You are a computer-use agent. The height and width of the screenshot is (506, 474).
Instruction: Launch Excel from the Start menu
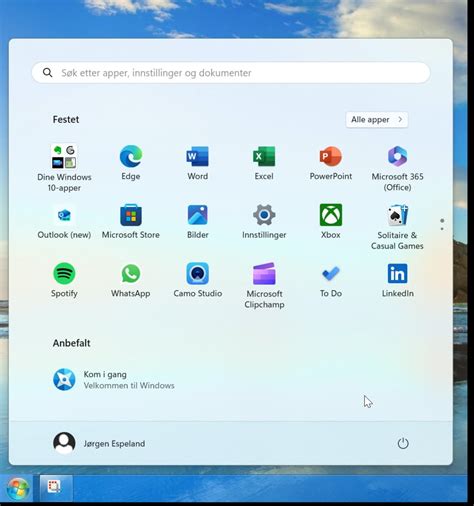(264, 163)
